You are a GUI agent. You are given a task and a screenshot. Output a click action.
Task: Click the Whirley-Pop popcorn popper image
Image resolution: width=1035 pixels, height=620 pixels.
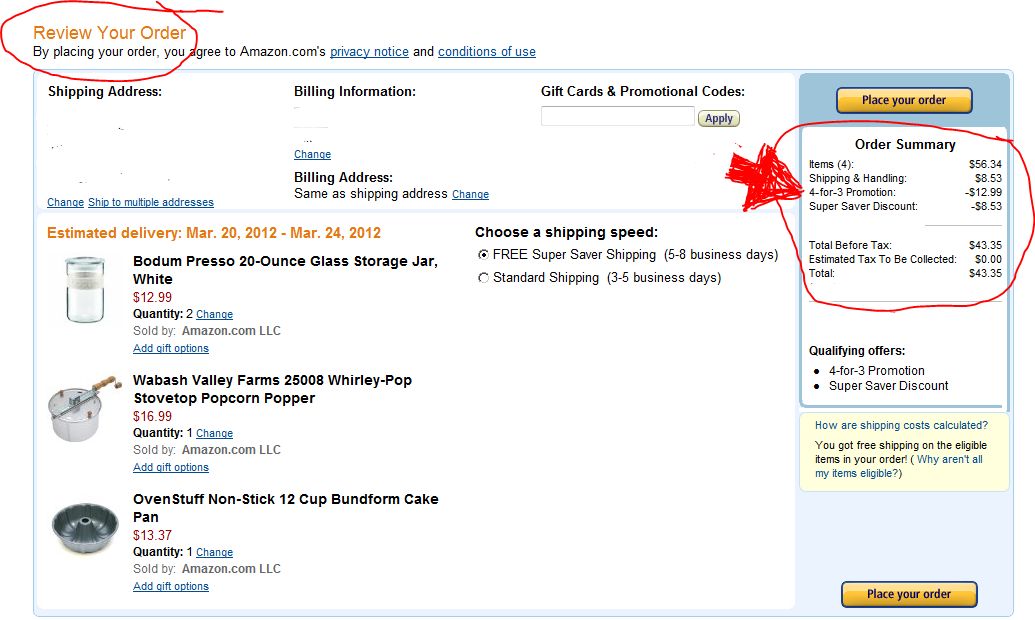click(84, 408)
